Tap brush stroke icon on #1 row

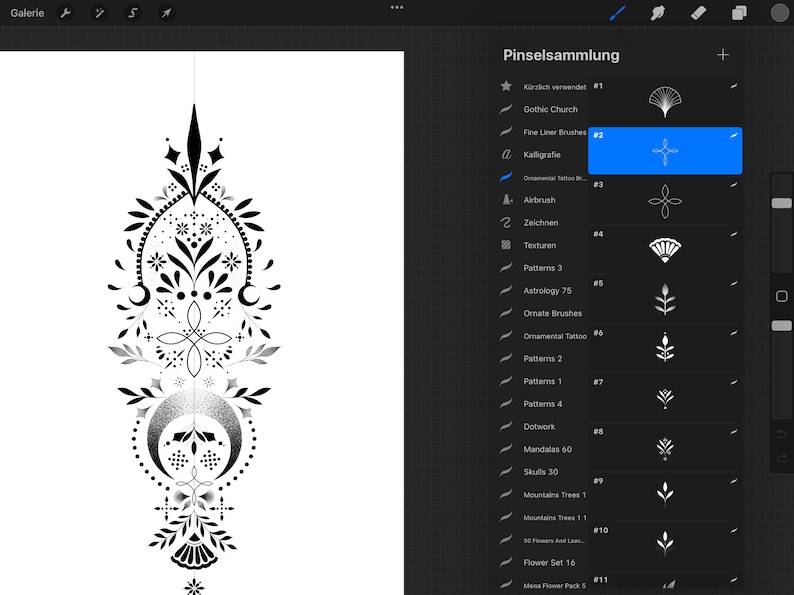[x=733, y=87]
